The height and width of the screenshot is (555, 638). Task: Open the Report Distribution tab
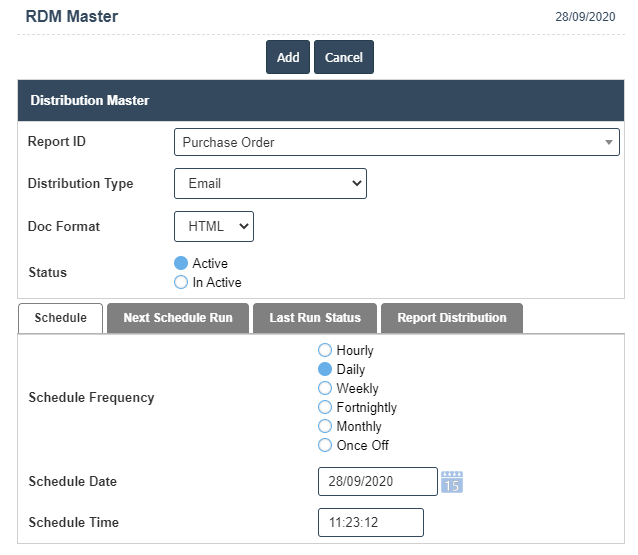pos(452,318)
